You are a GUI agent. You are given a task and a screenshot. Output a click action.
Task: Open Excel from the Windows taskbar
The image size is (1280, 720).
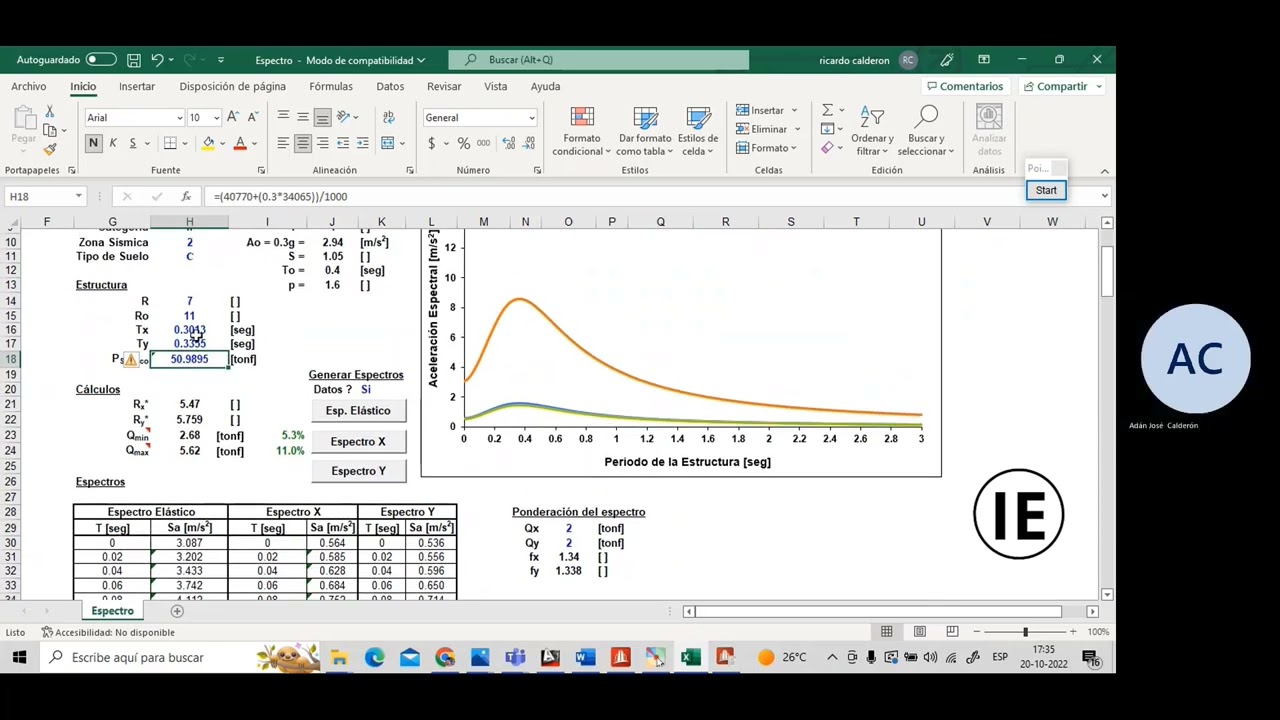pyautogui.click(x=690, y=657)
